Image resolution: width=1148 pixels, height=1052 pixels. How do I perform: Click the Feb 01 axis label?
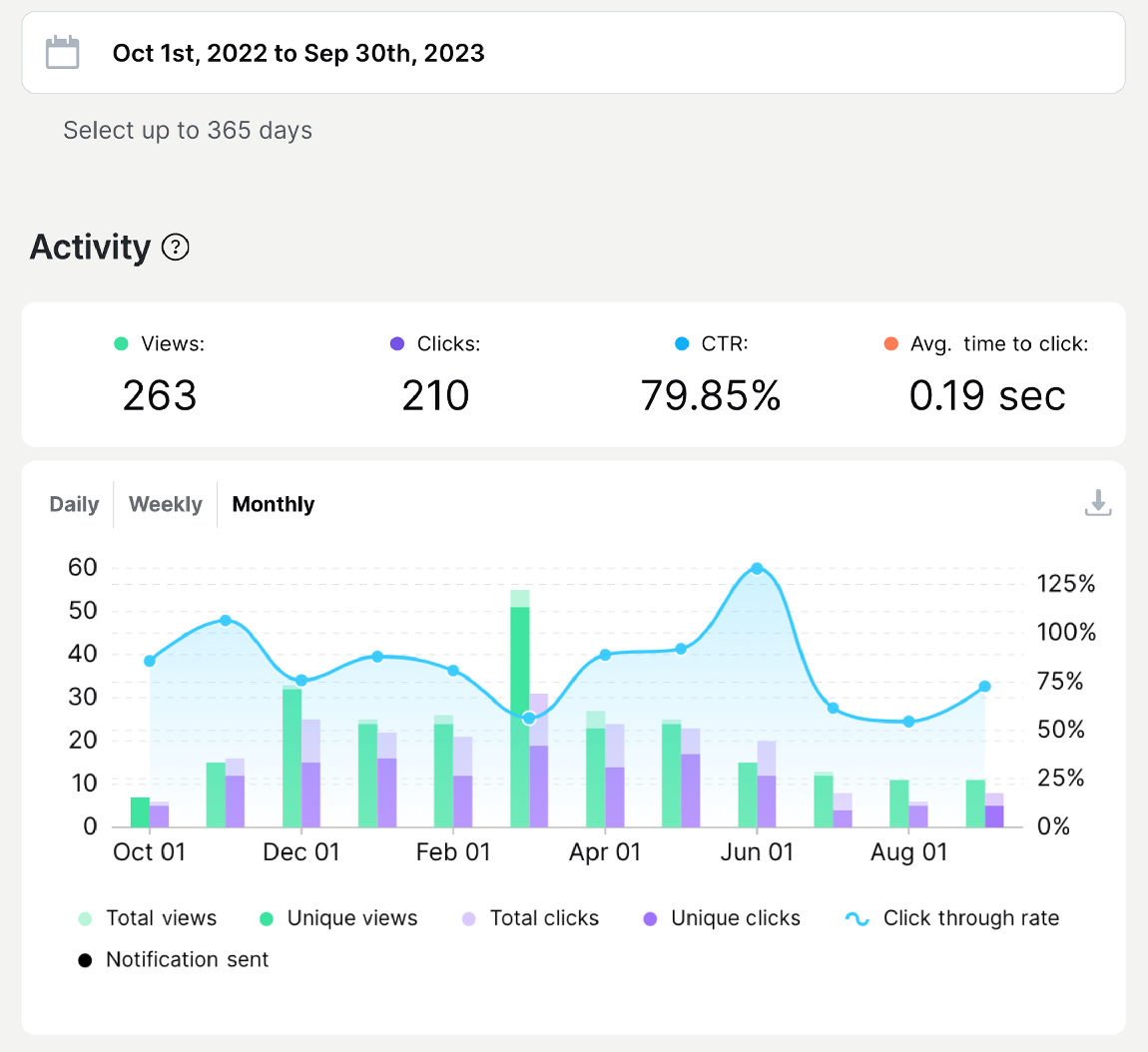pos(453,852)
